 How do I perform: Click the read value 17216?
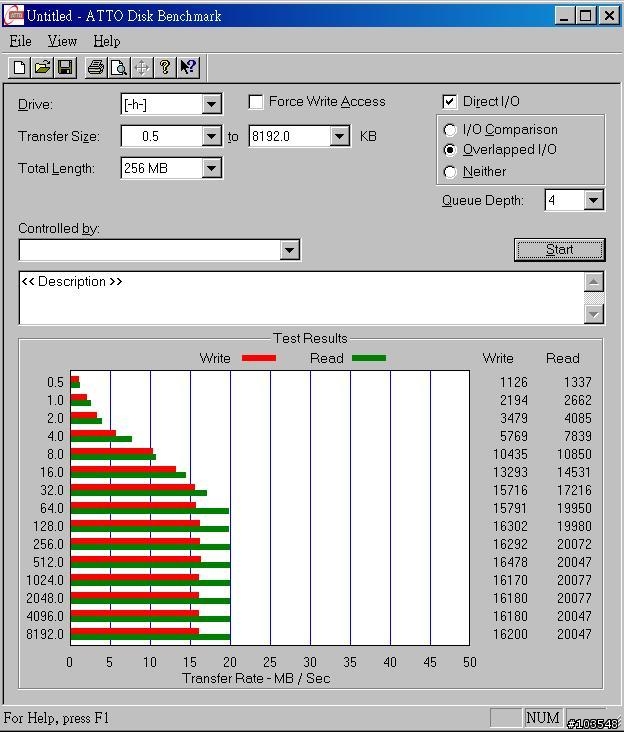click(574, 490)
